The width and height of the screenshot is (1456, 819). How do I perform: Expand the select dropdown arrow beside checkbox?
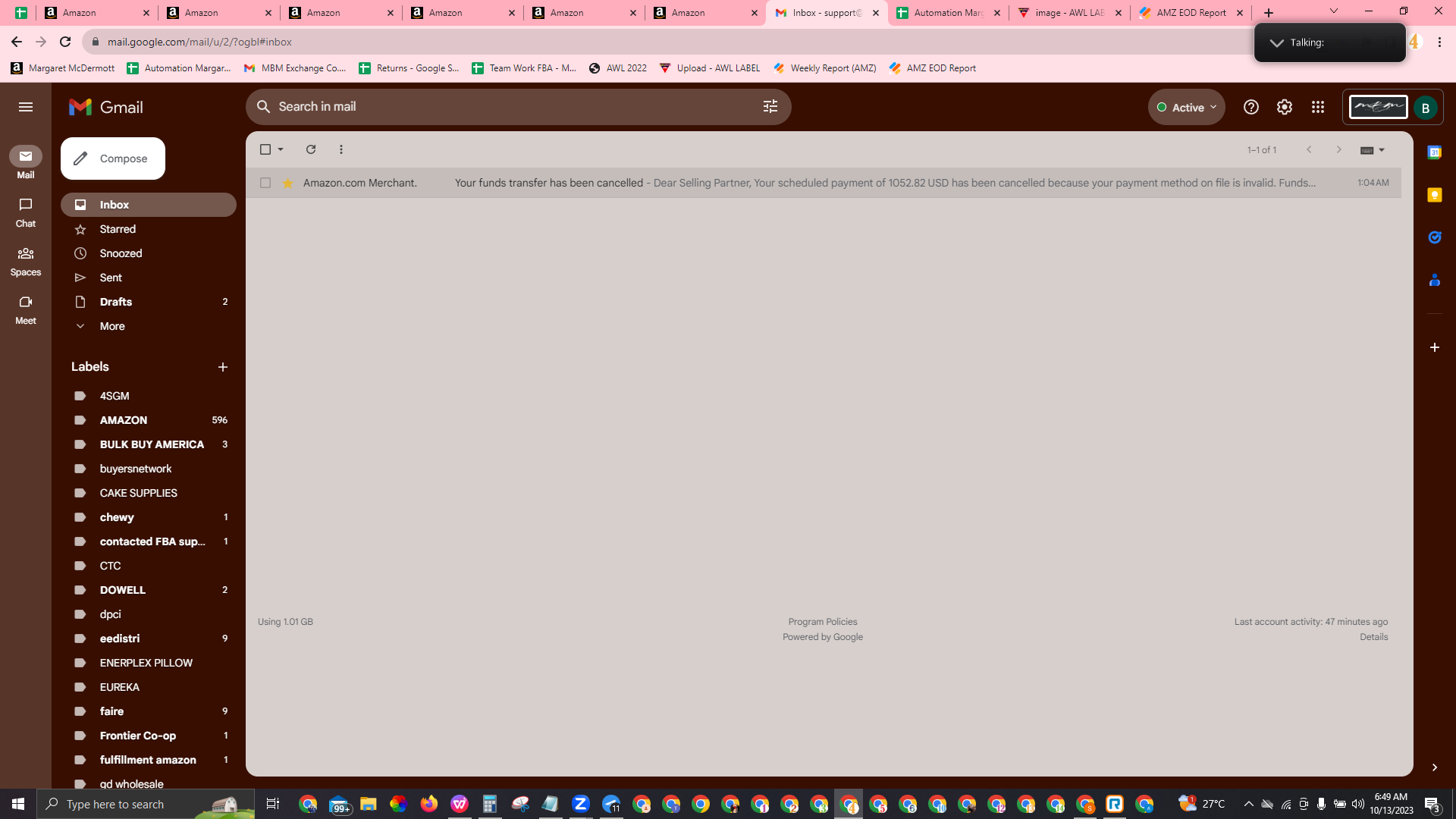coord(281,149)
